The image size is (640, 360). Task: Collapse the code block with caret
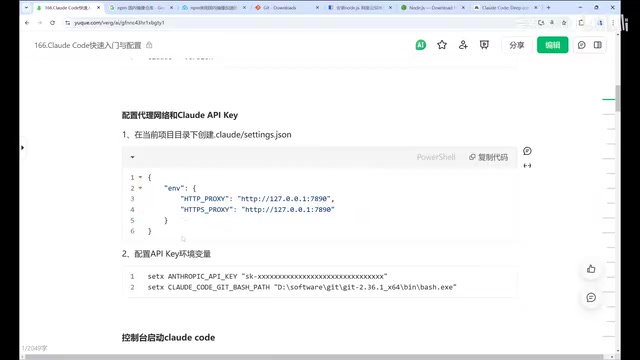(x=132, y=157)
